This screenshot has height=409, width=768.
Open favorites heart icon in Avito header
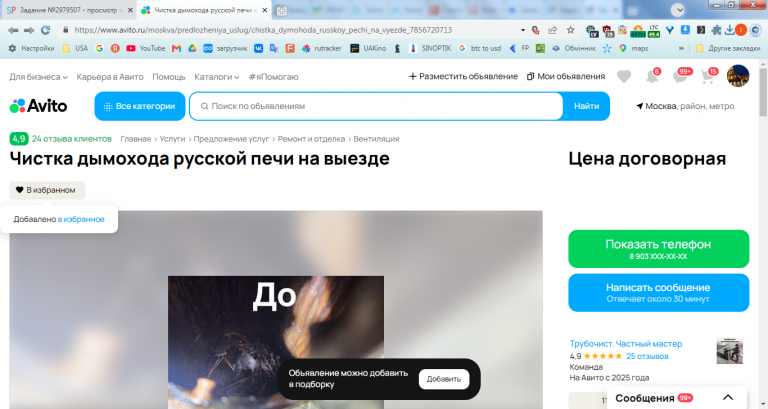(x=624, y=76)
